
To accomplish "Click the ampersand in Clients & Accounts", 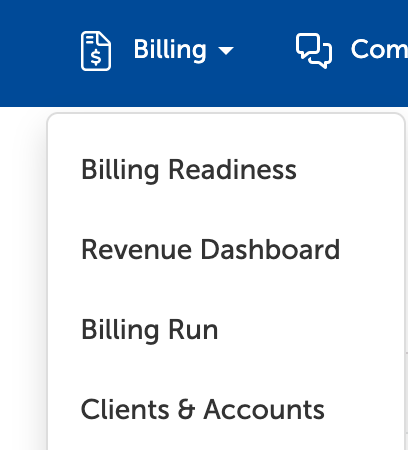I will coord(186,410).
